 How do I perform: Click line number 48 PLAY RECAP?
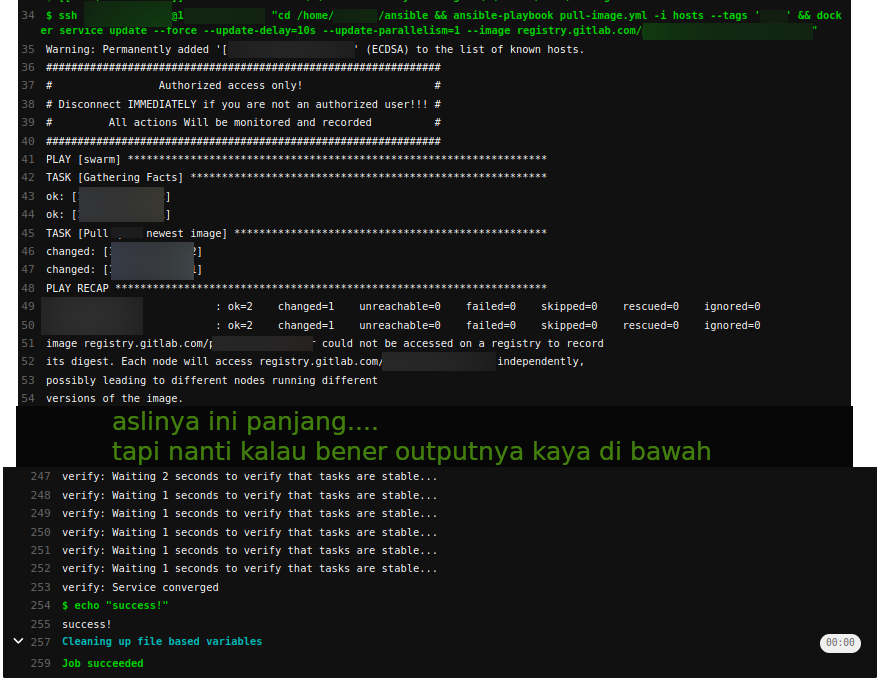(x=26, y=288)
